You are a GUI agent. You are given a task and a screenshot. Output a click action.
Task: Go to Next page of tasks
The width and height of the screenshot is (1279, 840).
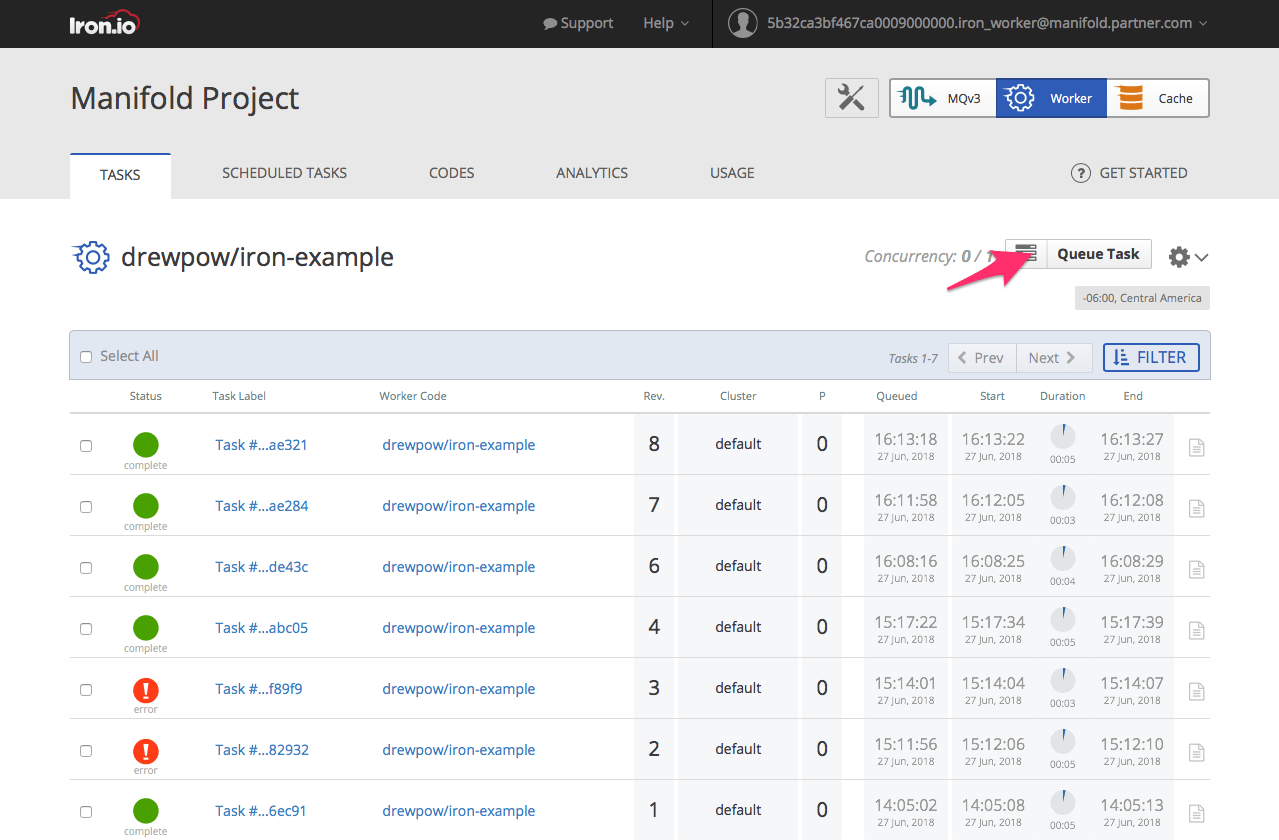click(1053, 358)
